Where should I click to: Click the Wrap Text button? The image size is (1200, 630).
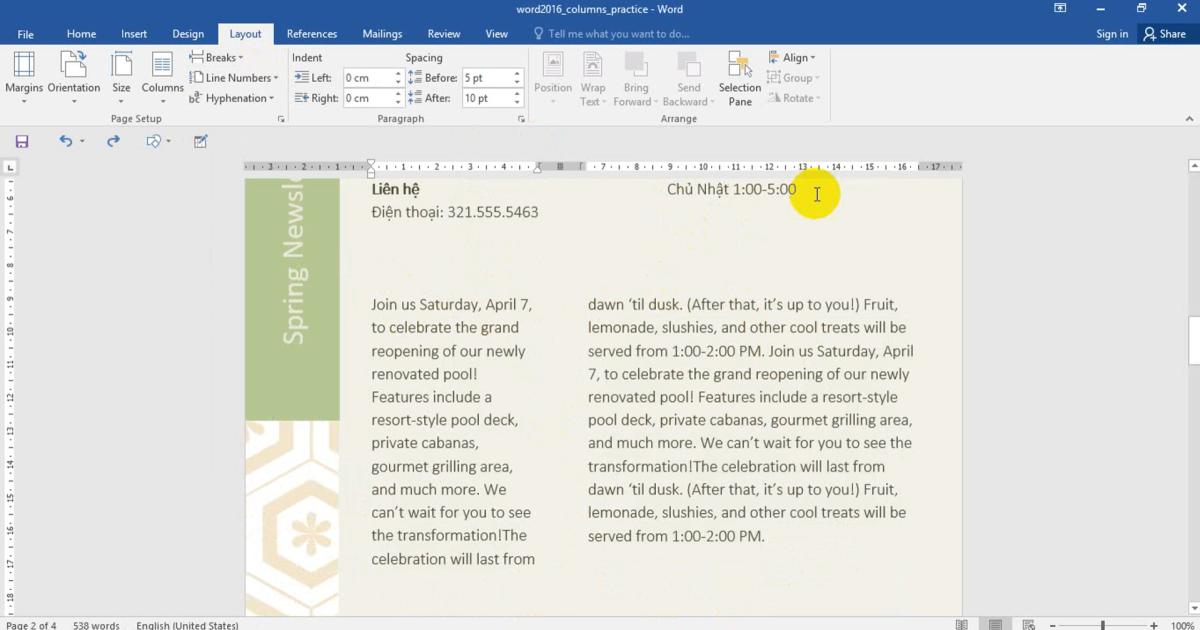tap(593, 78)
